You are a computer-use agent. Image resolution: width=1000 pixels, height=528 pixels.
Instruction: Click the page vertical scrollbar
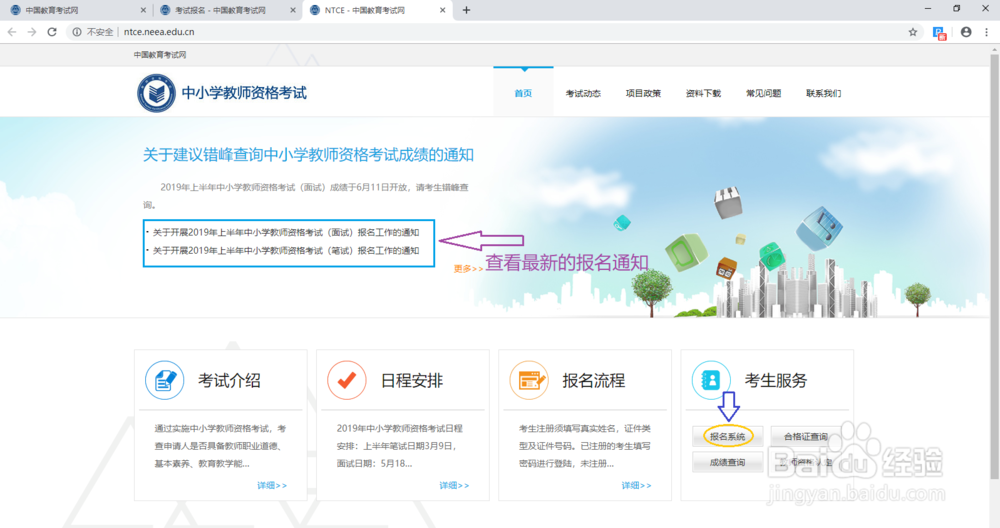click(994, 266)
